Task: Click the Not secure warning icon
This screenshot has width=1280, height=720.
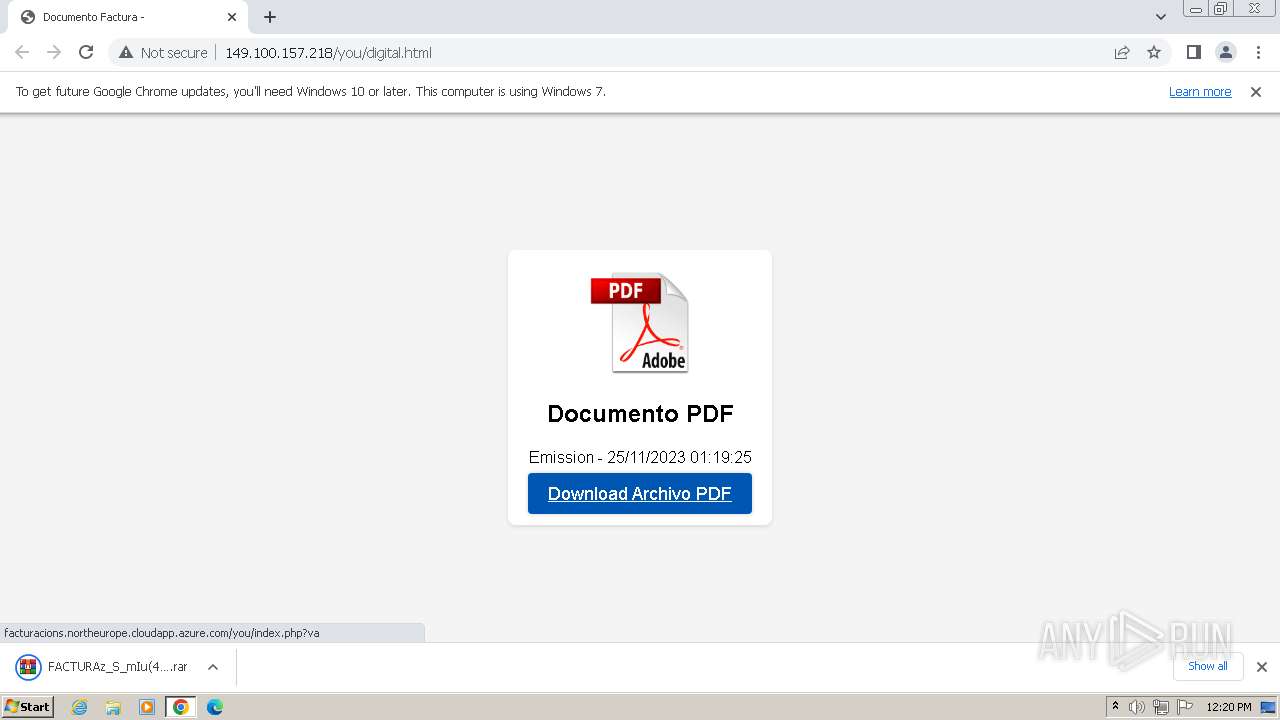Action: tap(126, 52)
